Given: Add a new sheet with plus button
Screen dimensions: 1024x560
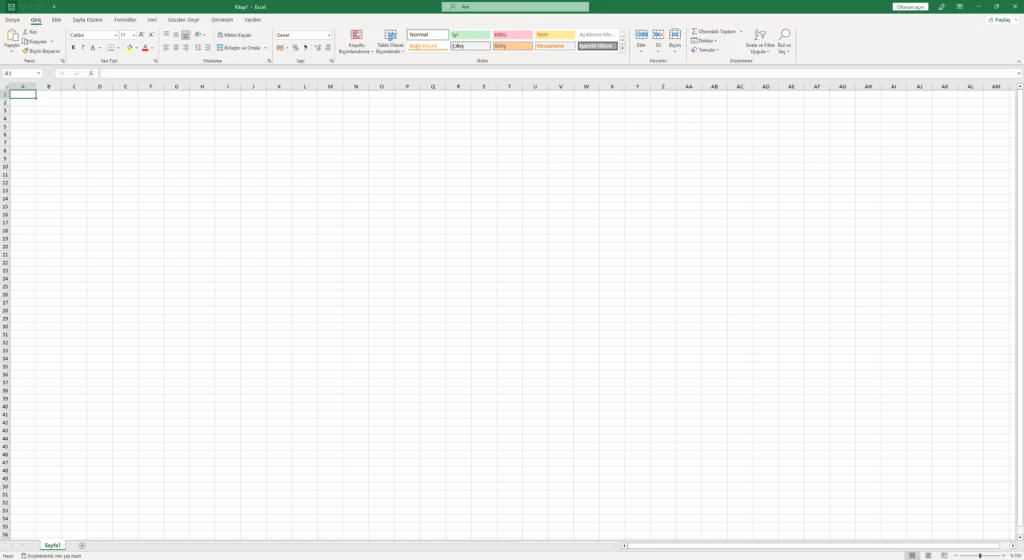Looking at the screenshot, I should click(82, 546).
